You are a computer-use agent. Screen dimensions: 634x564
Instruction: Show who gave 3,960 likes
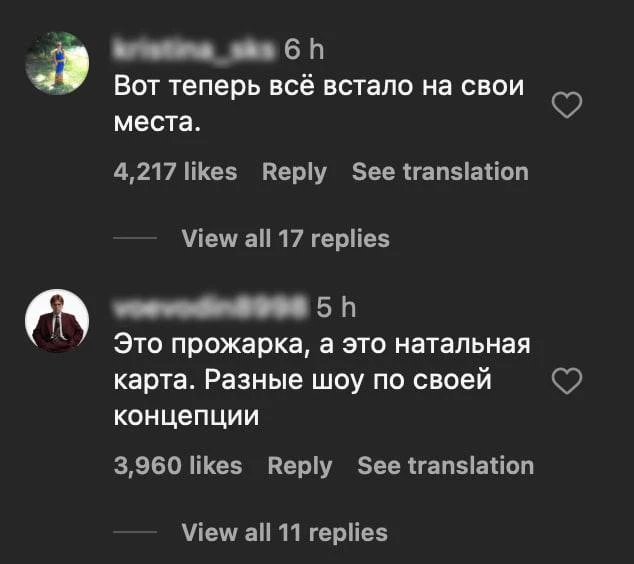178,466
